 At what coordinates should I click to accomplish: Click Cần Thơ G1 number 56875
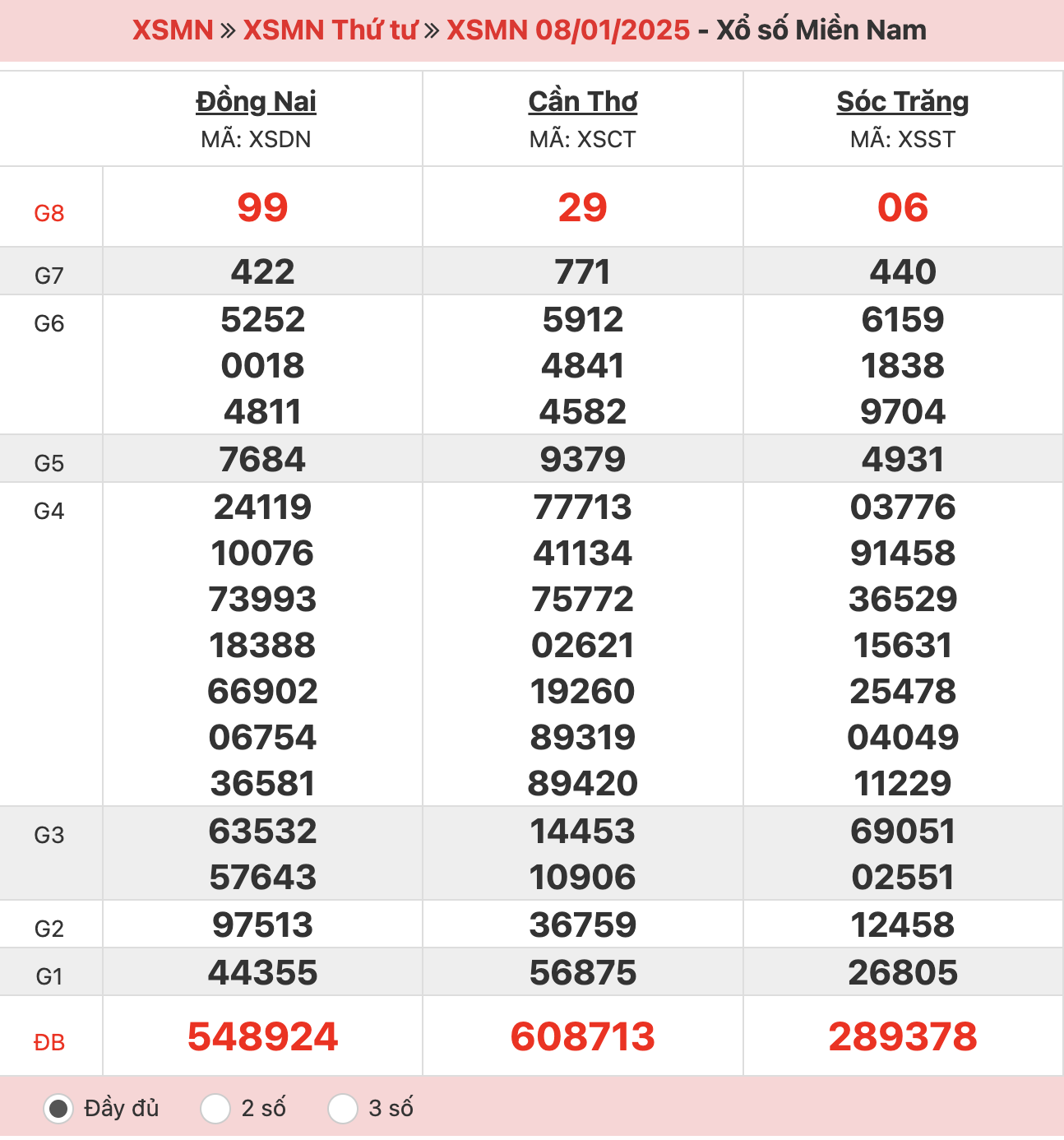(582, 972)
